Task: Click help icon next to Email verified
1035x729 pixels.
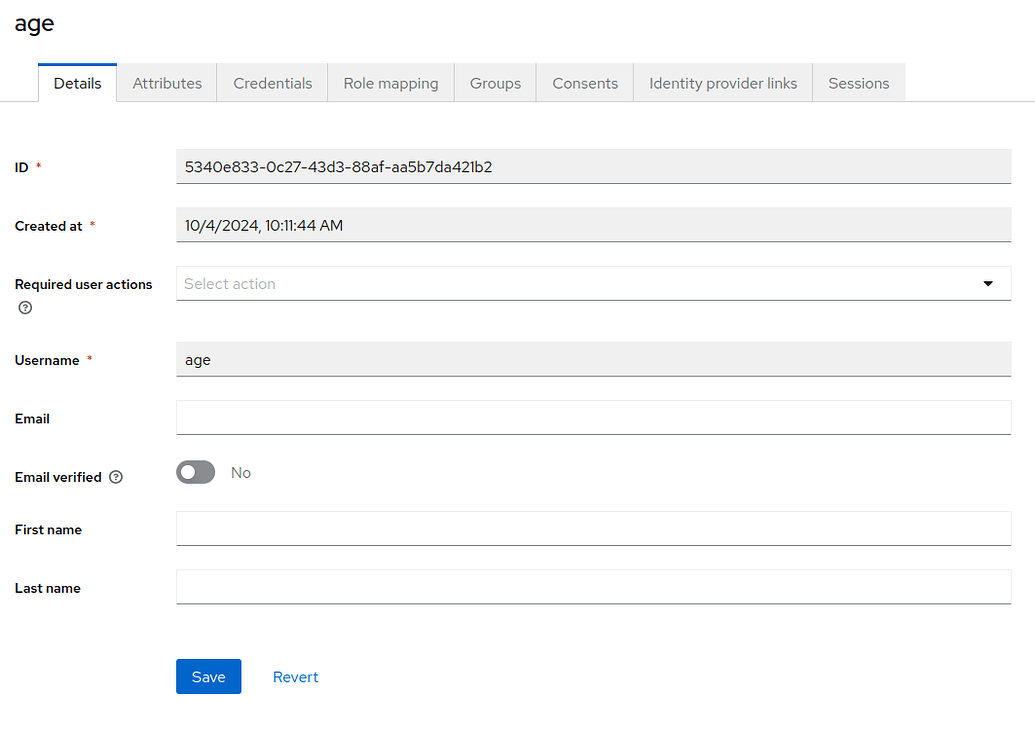Action: click(x=116, y=478)
